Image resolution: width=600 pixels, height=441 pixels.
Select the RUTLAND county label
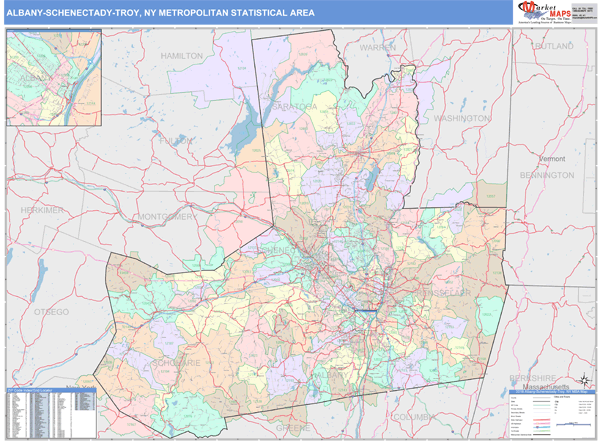(553, 46)
